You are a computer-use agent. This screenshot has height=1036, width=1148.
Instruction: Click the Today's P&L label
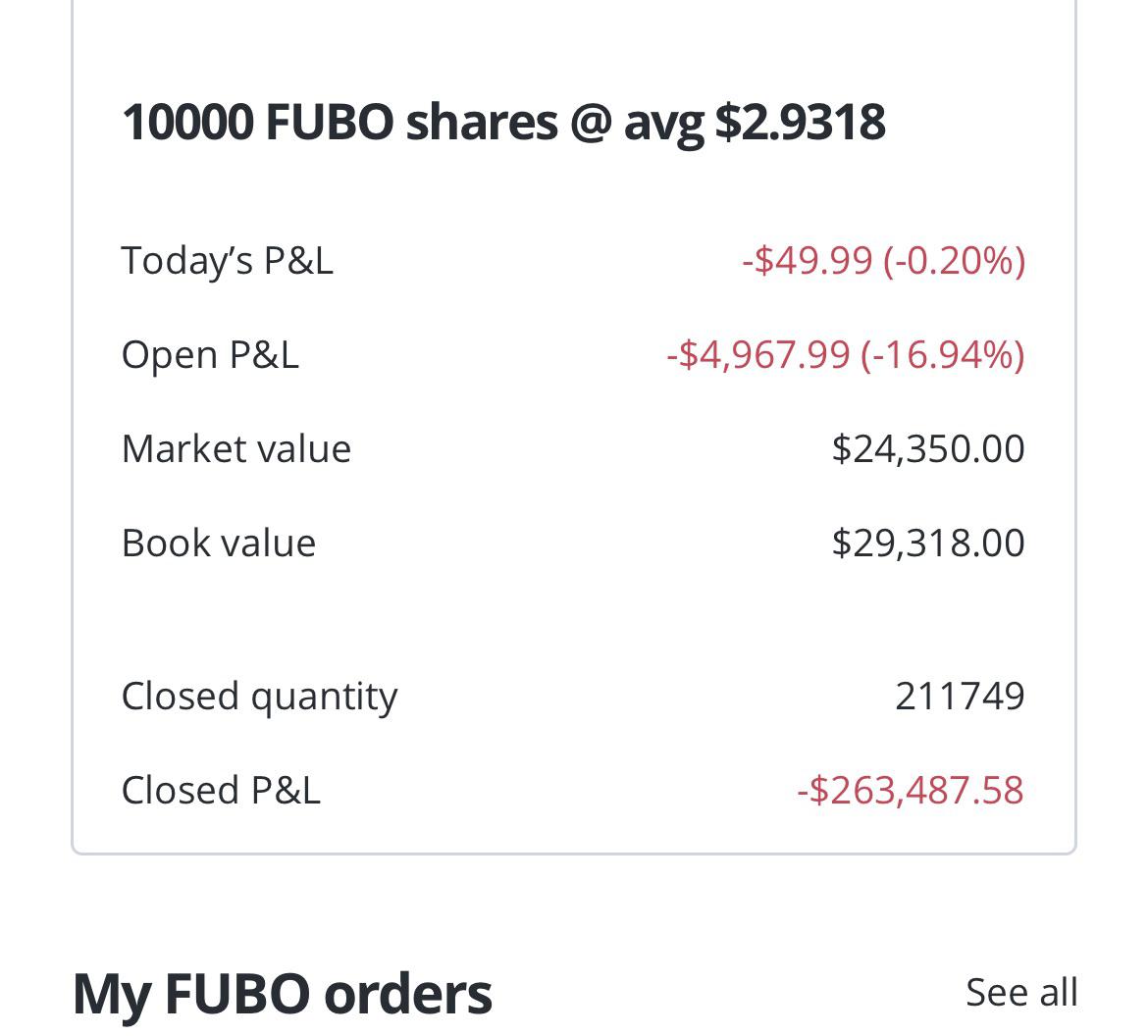227,260
